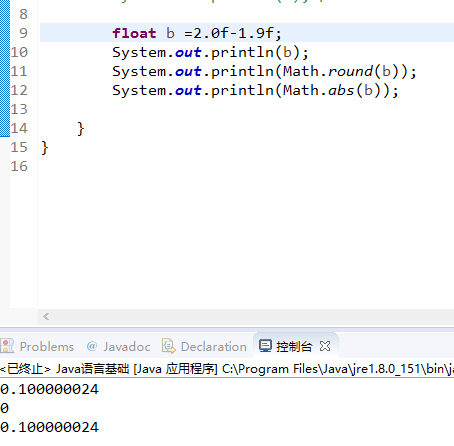This screenshot has width=454, height=446.
Task: Click the Problems tab icon
Action: pos(7,346)
